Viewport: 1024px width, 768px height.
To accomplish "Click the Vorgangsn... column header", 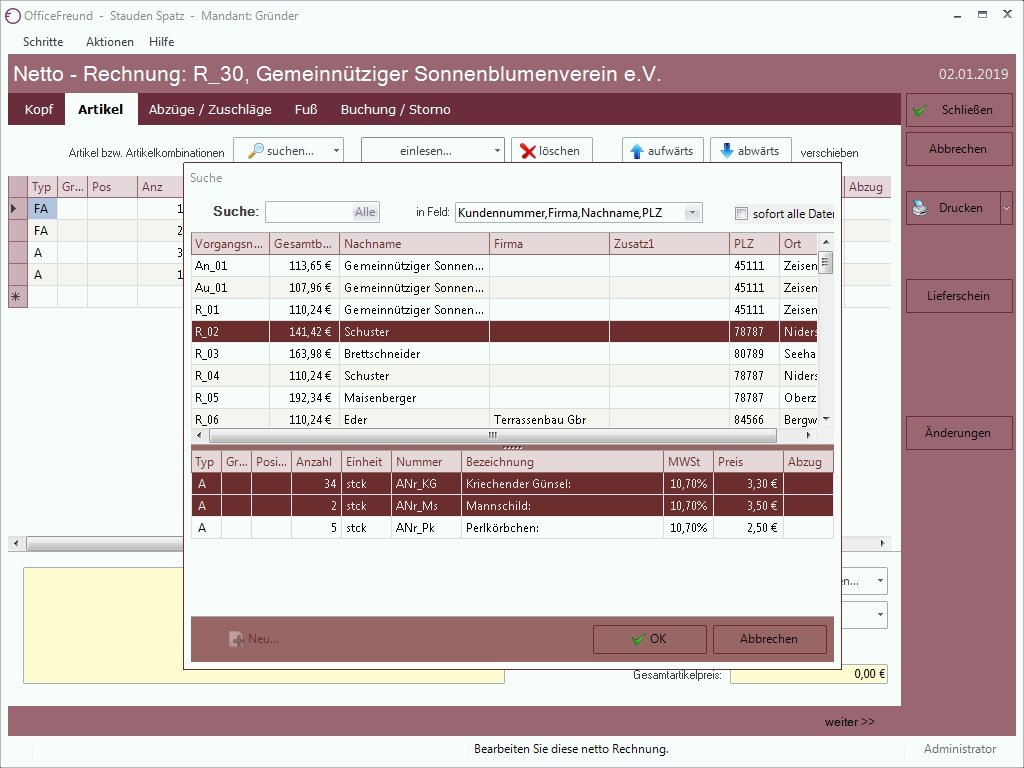I will (230, 244).
